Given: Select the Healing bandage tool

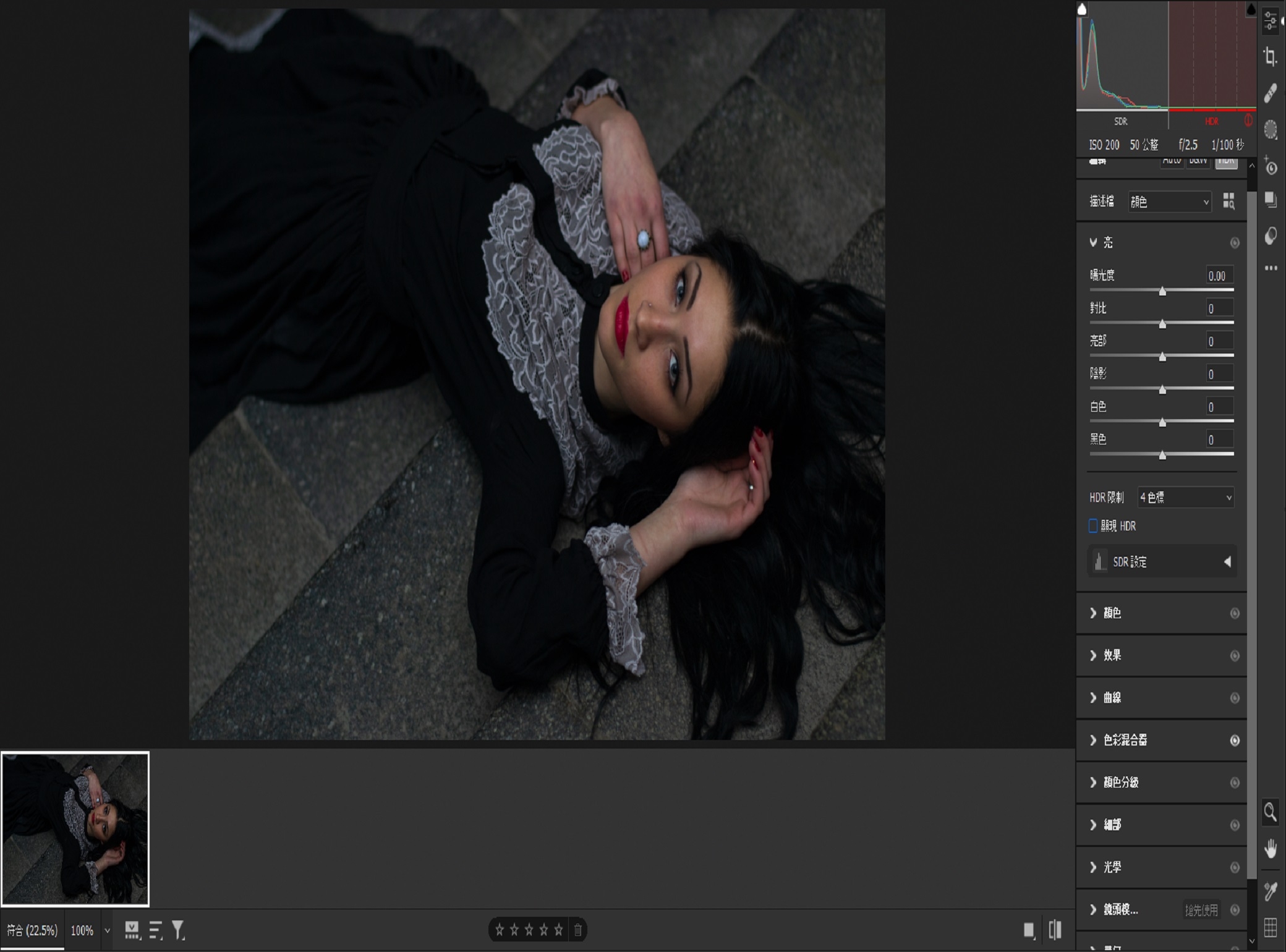Looking at the screenshot, I should point(1271,93).
